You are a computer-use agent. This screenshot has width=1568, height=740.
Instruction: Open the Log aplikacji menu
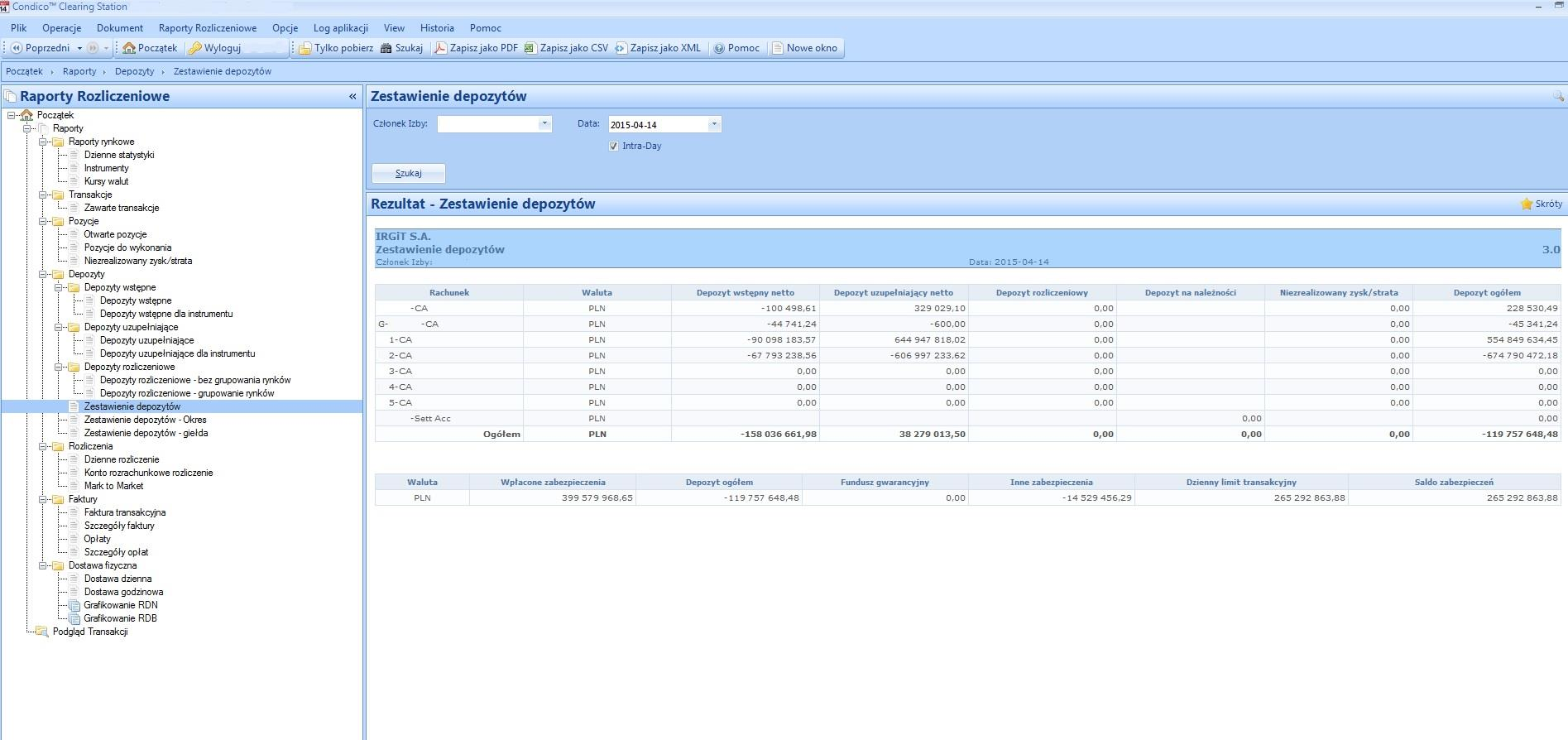coord(341,28)
